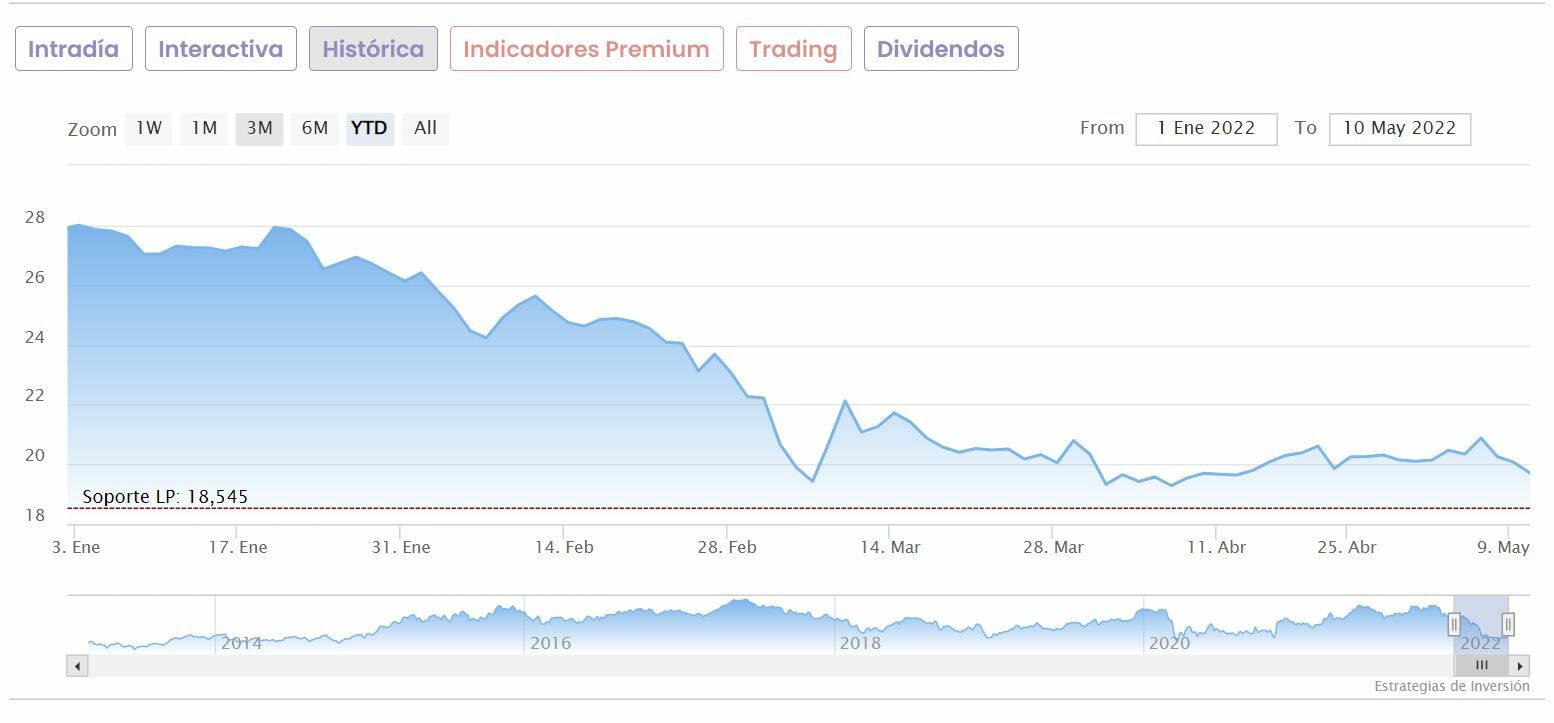
Task: Show All historical data zoom
Action: [x=426, y=128]
